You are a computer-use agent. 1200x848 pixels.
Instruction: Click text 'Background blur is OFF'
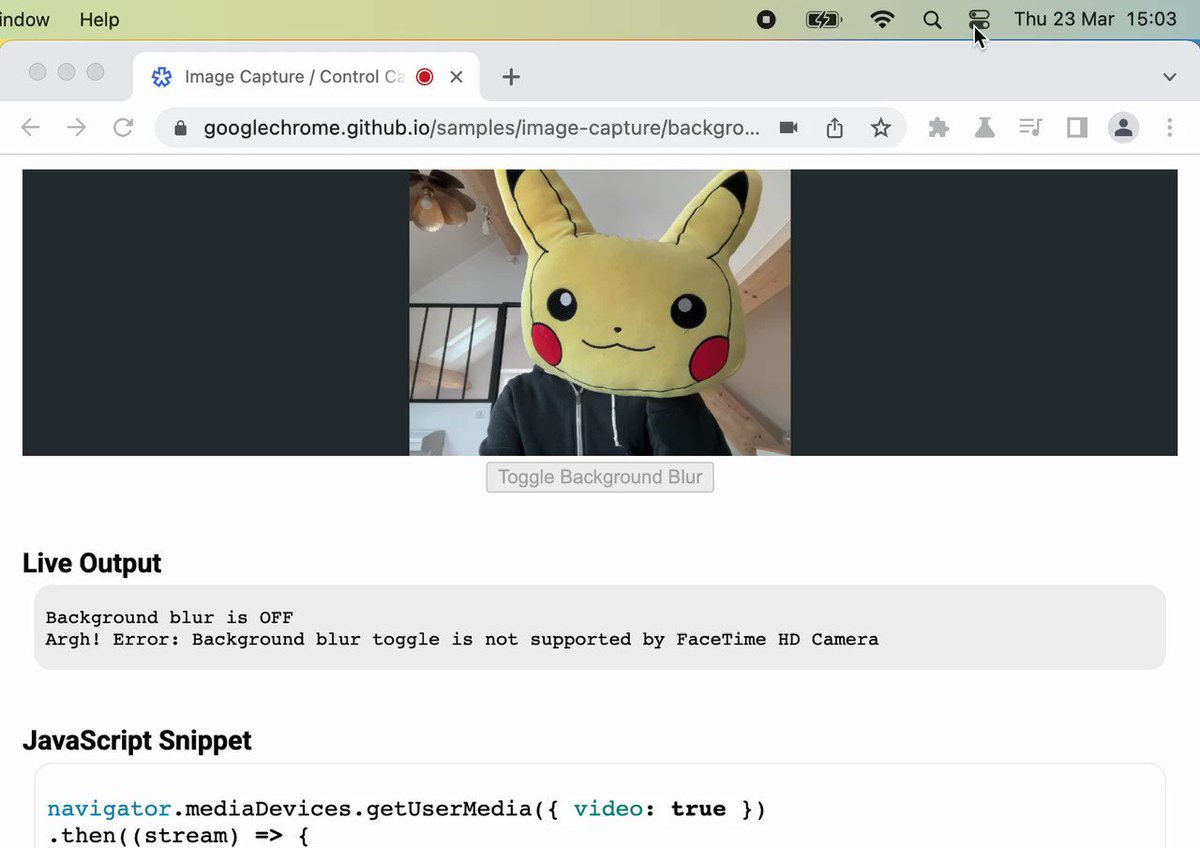click(170, 617)
